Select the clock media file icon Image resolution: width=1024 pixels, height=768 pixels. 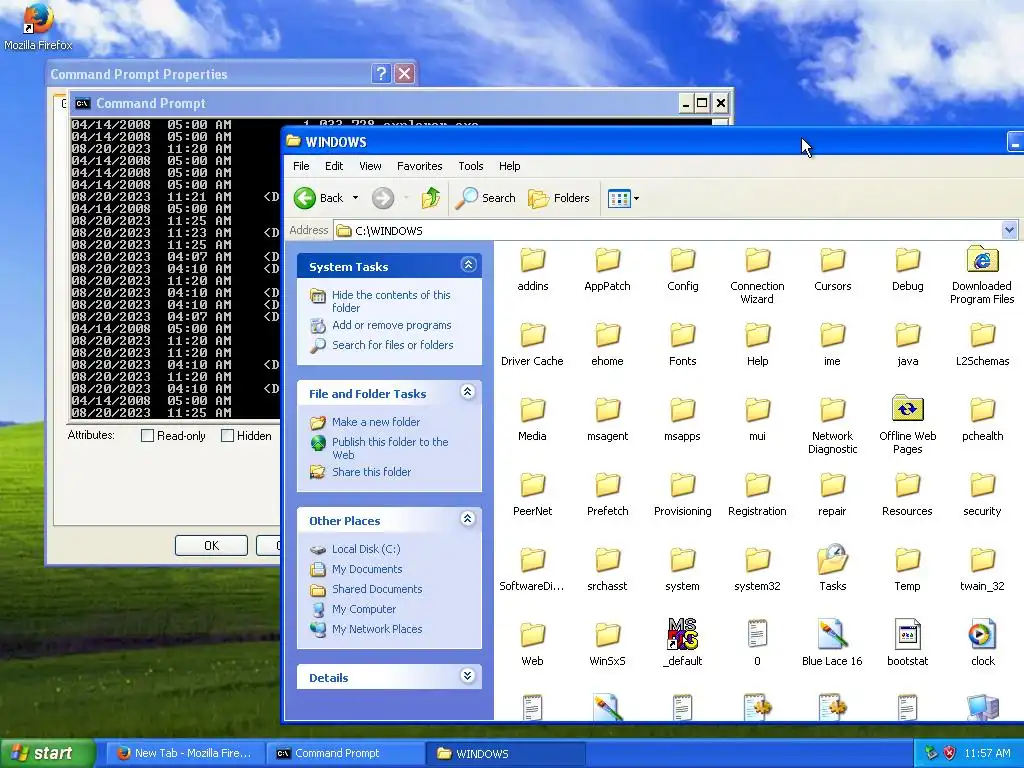pyautogui.click(x=982, y=633)
